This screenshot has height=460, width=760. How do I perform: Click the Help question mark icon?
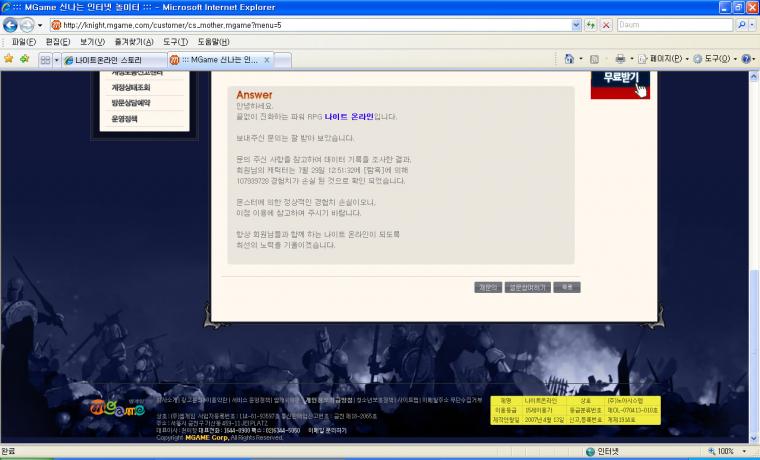coord(745,59)
